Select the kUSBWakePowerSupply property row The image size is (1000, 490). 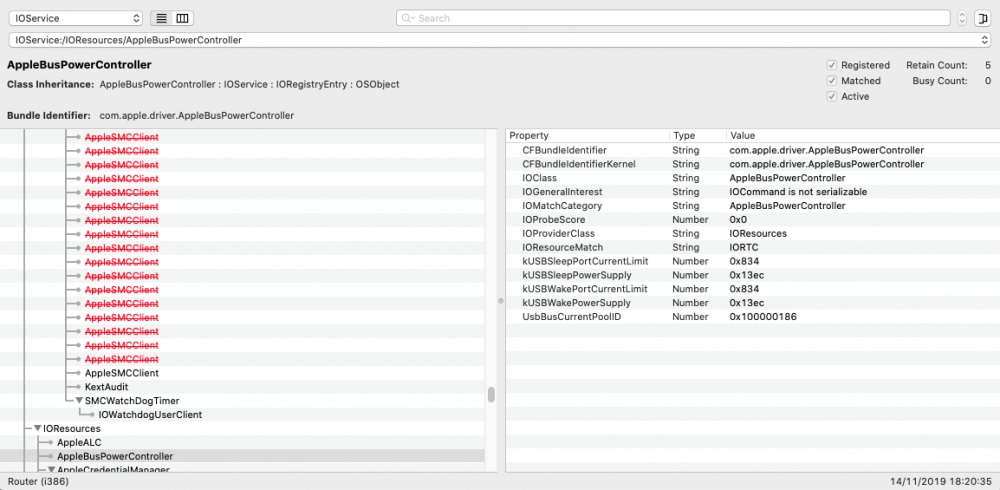tap(753, 303)
